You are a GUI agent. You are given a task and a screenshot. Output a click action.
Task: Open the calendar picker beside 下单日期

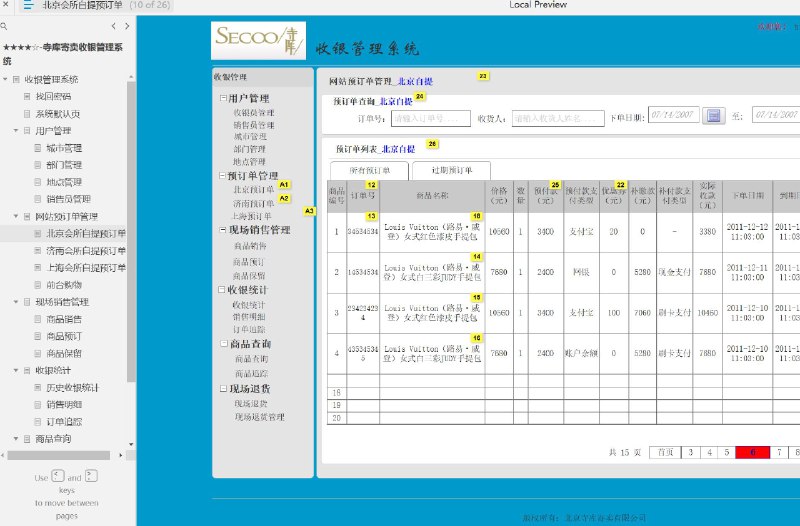click(714, 115)
